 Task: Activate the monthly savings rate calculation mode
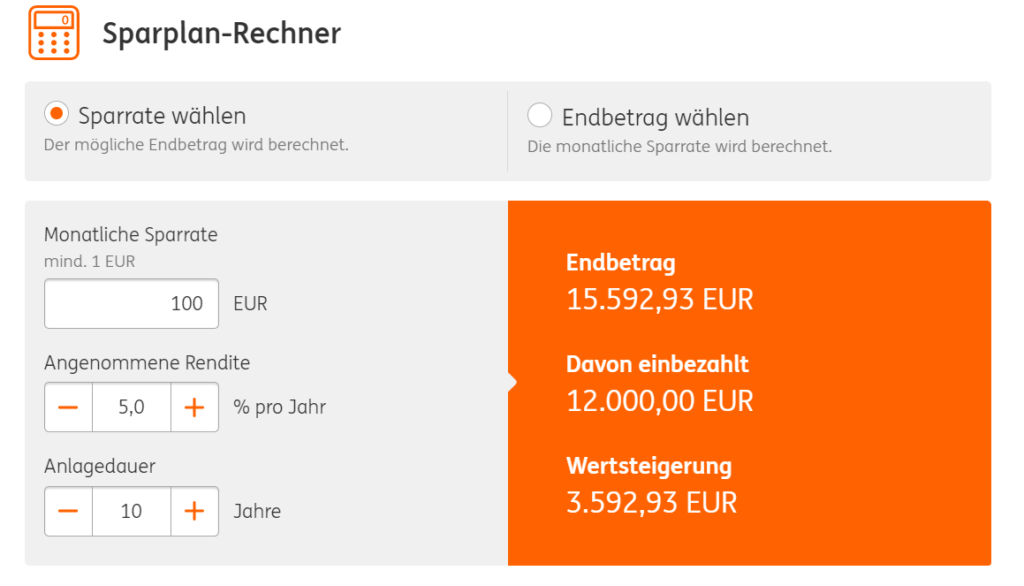click(539, 115)
